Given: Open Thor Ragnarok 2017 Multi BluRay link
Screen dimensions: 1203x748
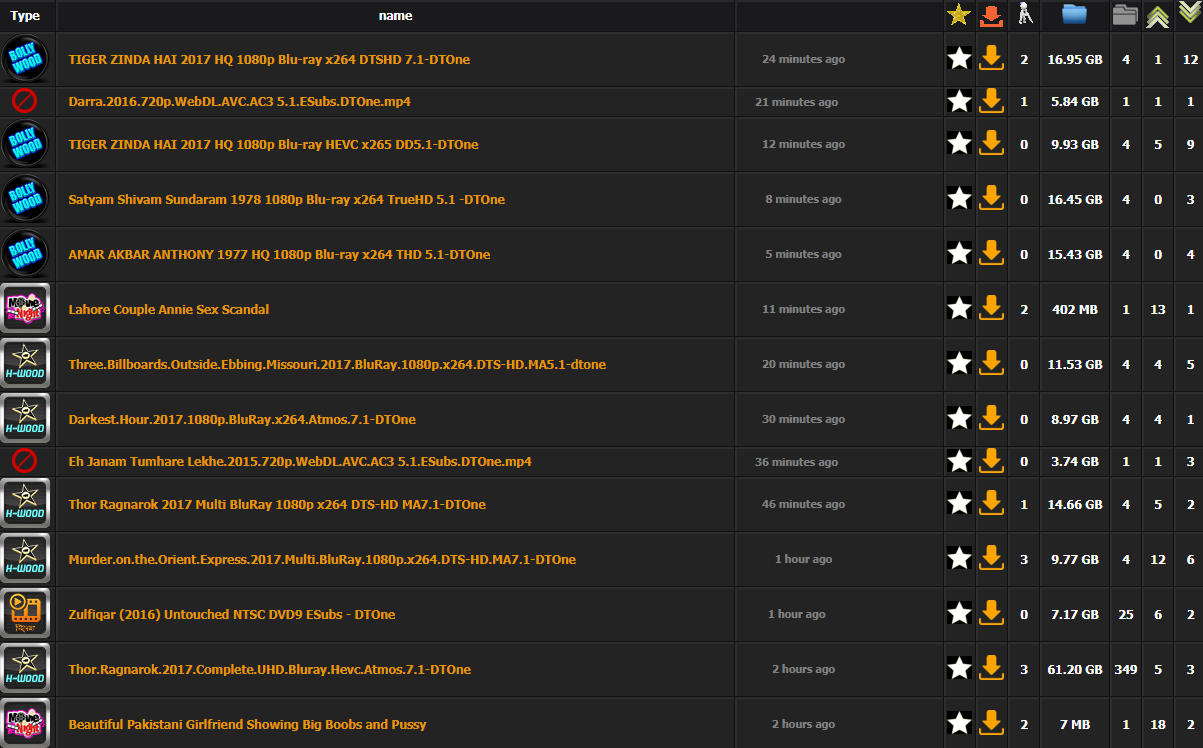Looking at the screenshot, I should click(277, 504).
